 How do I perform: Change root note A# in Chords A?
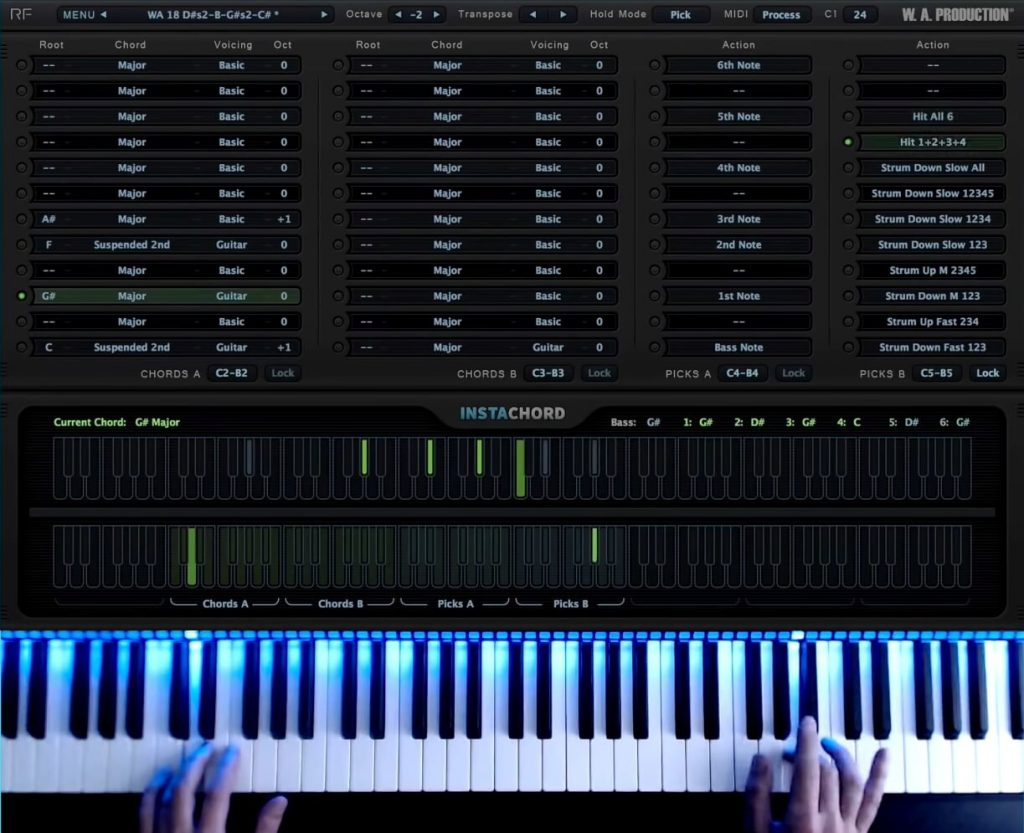[49, 219]
